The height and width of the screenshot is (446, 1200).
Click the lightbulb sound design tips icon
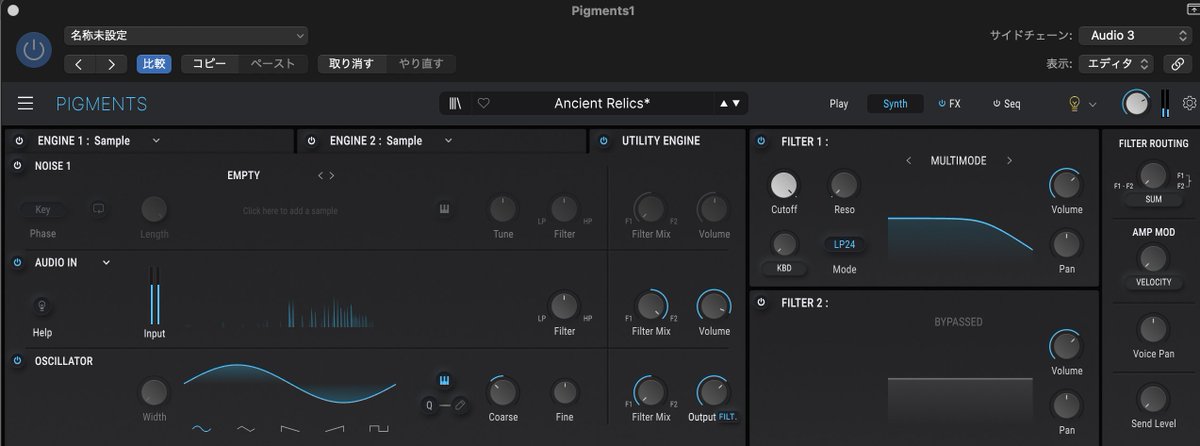point(1075,103)
